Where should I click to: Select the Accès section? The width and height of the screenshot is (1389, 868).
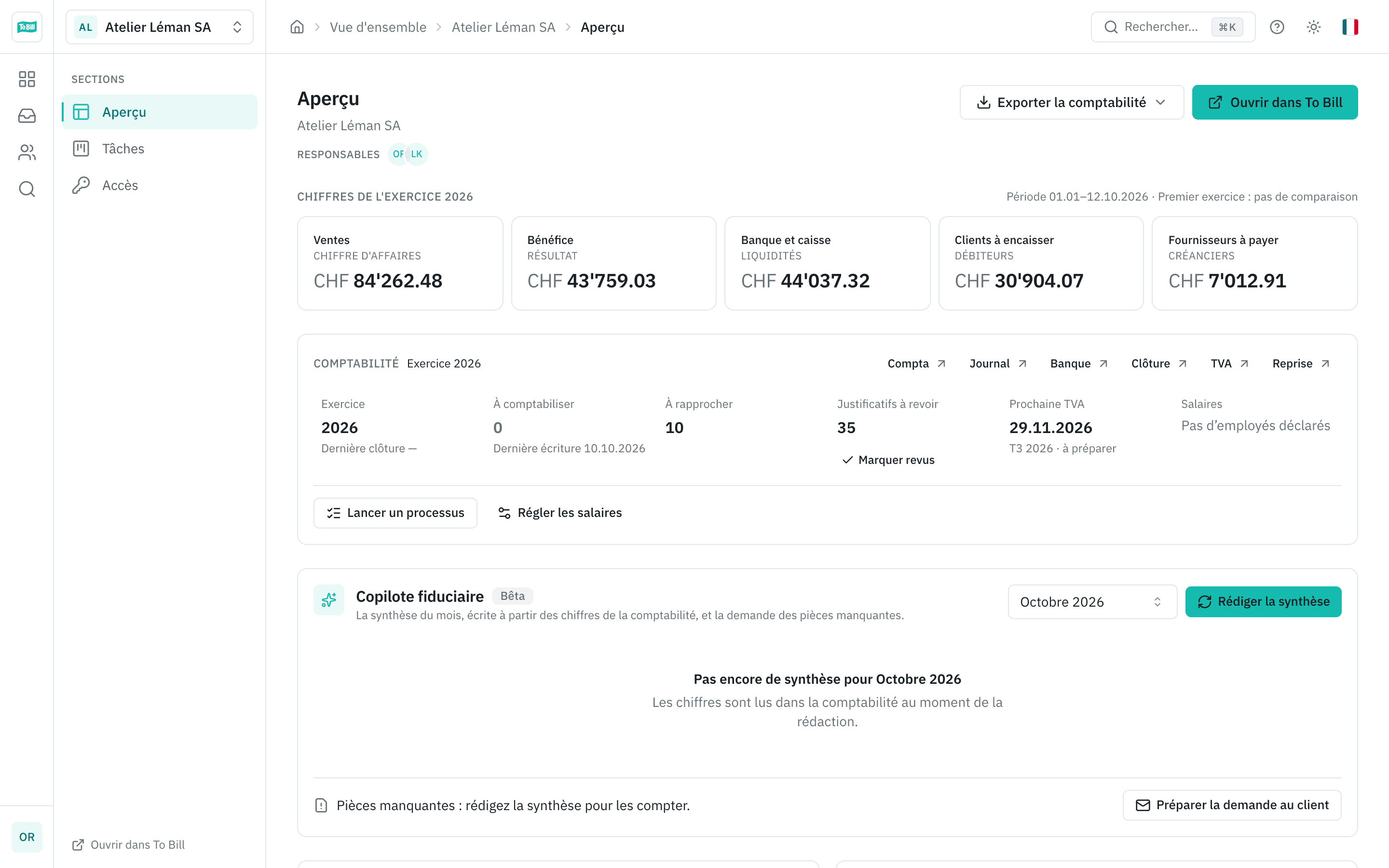160,186
